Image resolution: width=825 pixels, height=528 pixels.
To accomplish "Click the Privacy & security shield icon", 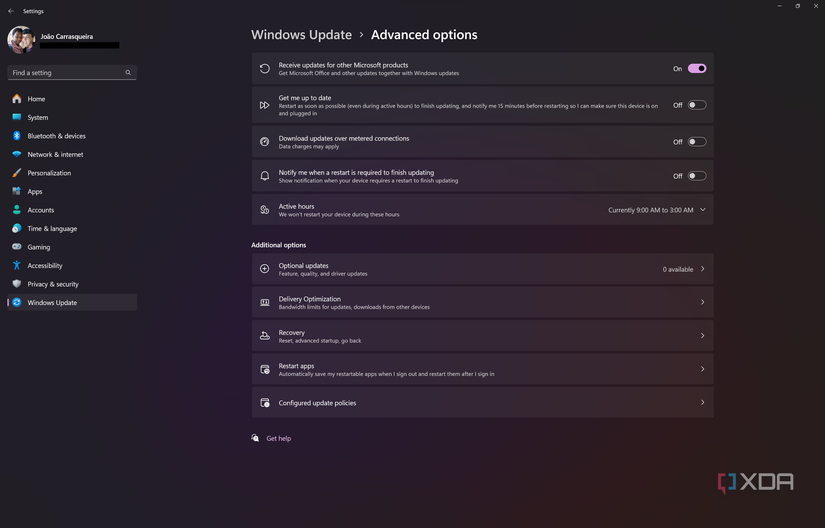I will tap(17, 284).
